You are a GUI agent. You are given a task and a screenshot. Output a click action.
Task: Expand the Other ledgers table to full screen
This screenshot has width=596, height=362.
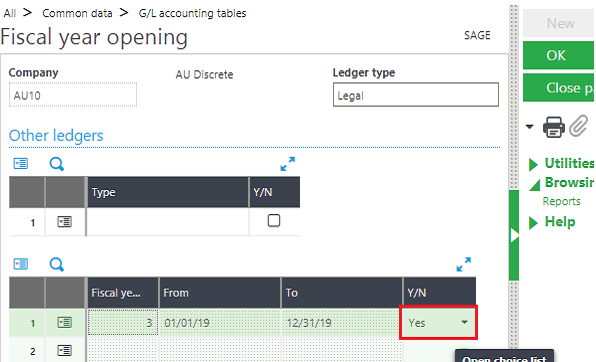pyautogui.click(x=287, y=164)
